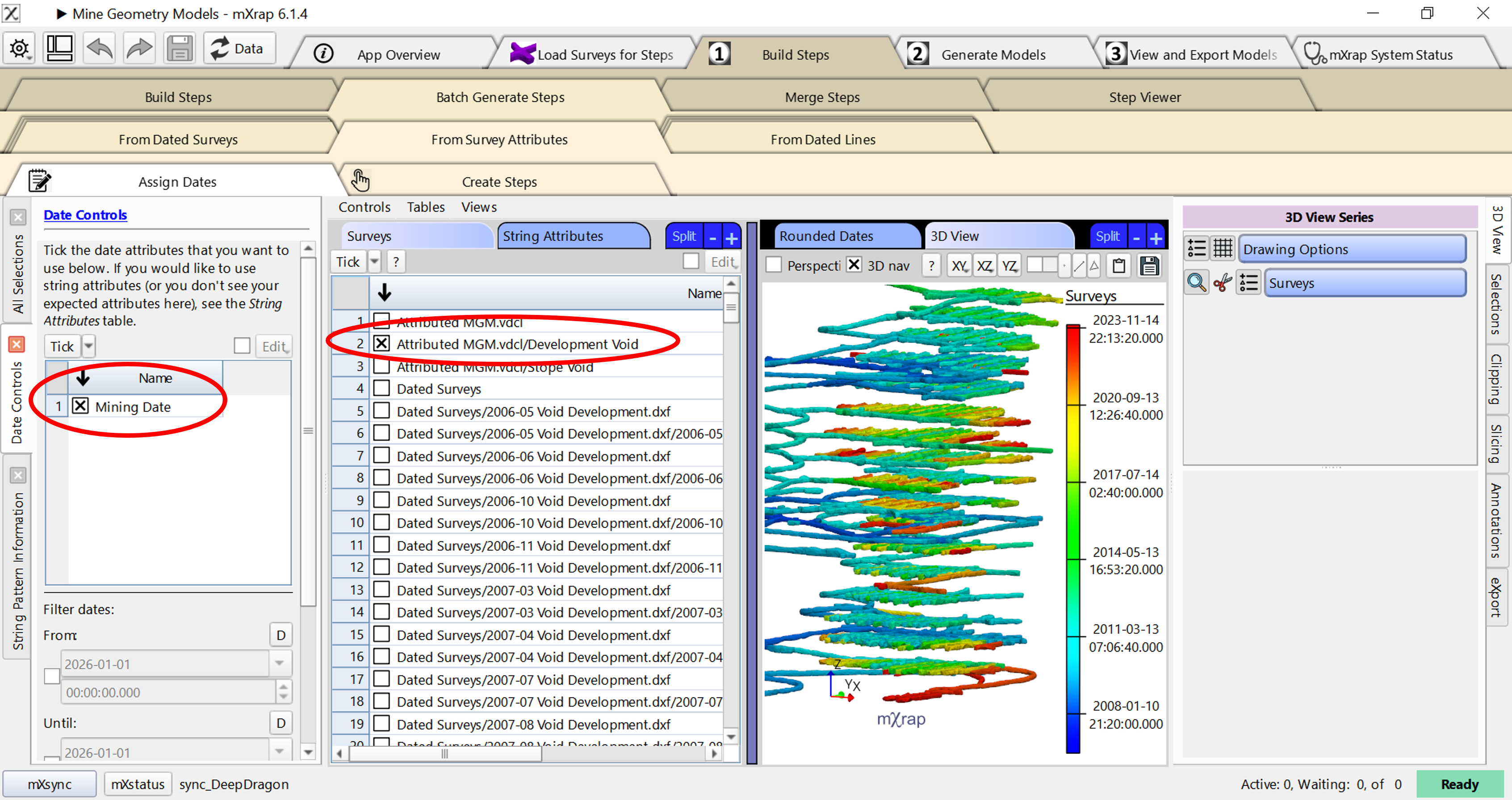This screenshot has height=800, width=1512.
Task: Open the 3D view help question mark
Action: click(931, 266)
